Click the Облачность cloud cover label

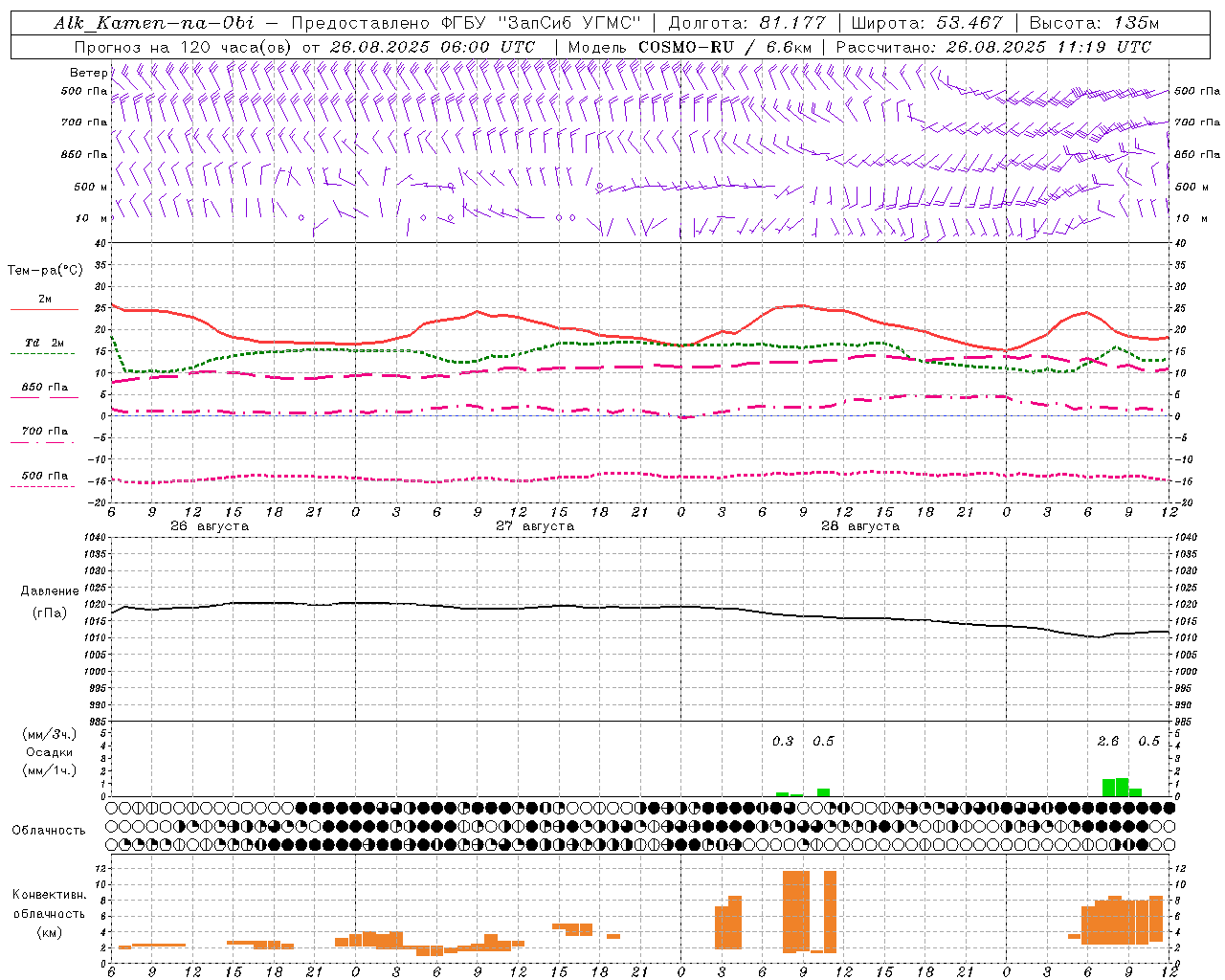pos(49,831)
